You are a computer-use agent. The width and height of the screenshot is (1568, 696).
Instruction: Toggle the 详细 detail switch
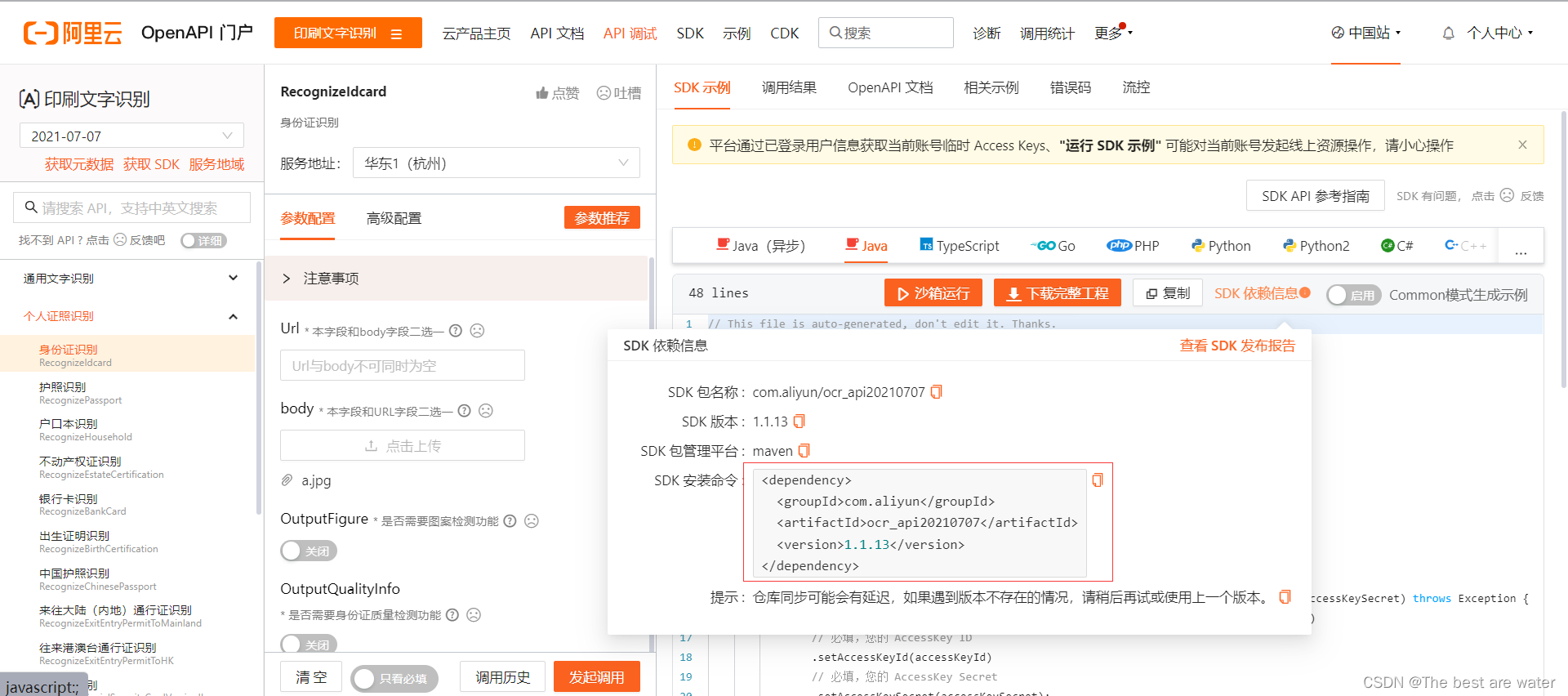click(x=203, y=240)
